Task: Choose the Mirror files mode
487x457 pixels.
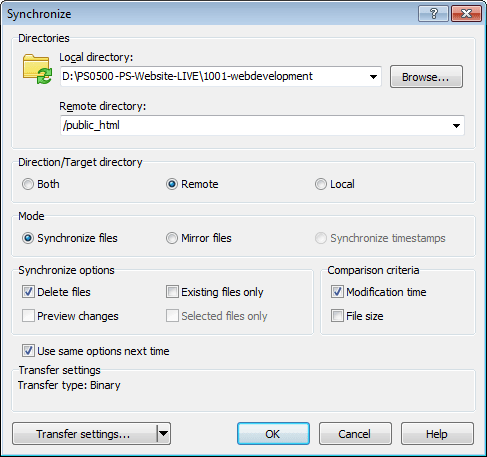Action: click(x=172, y=238)
